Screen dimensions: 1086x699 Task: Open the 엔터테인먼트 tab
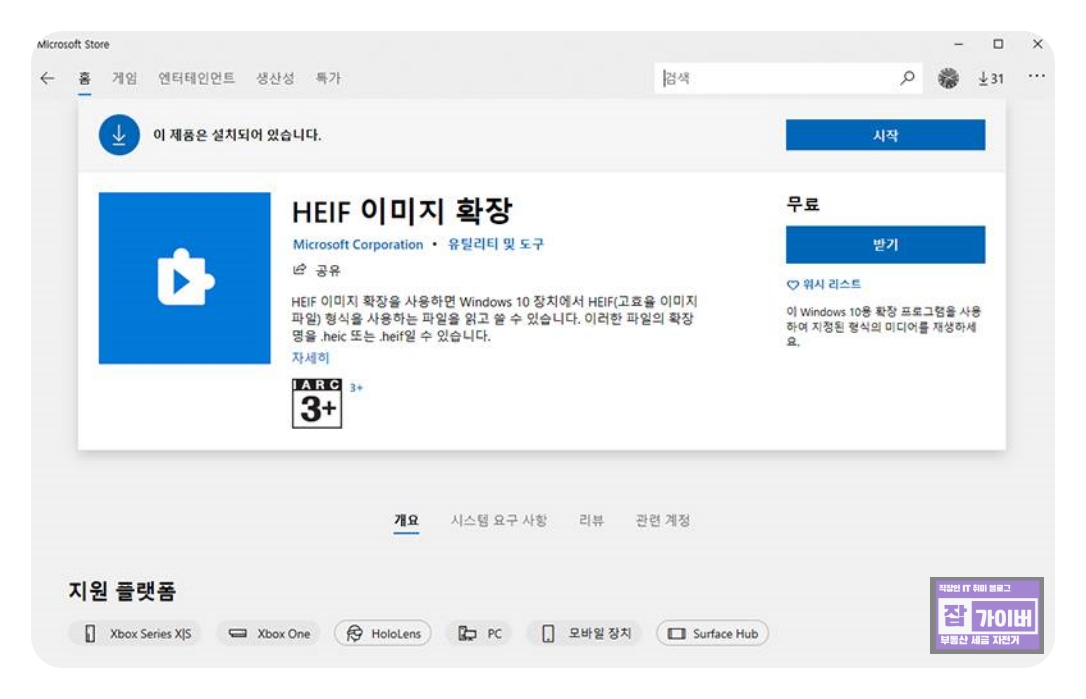(197, 78)
